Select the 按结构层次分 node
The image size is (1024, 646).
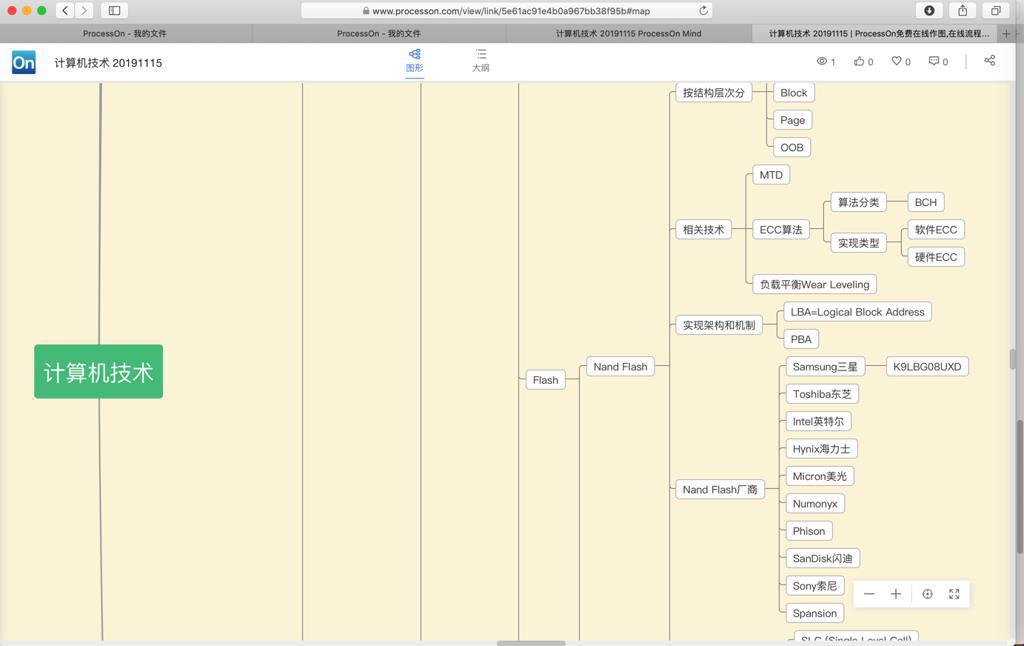coord(714,93)
